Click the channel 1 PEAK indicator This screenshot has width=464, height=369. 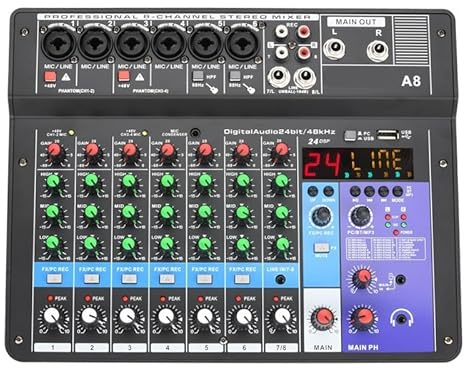coord(50,298)
